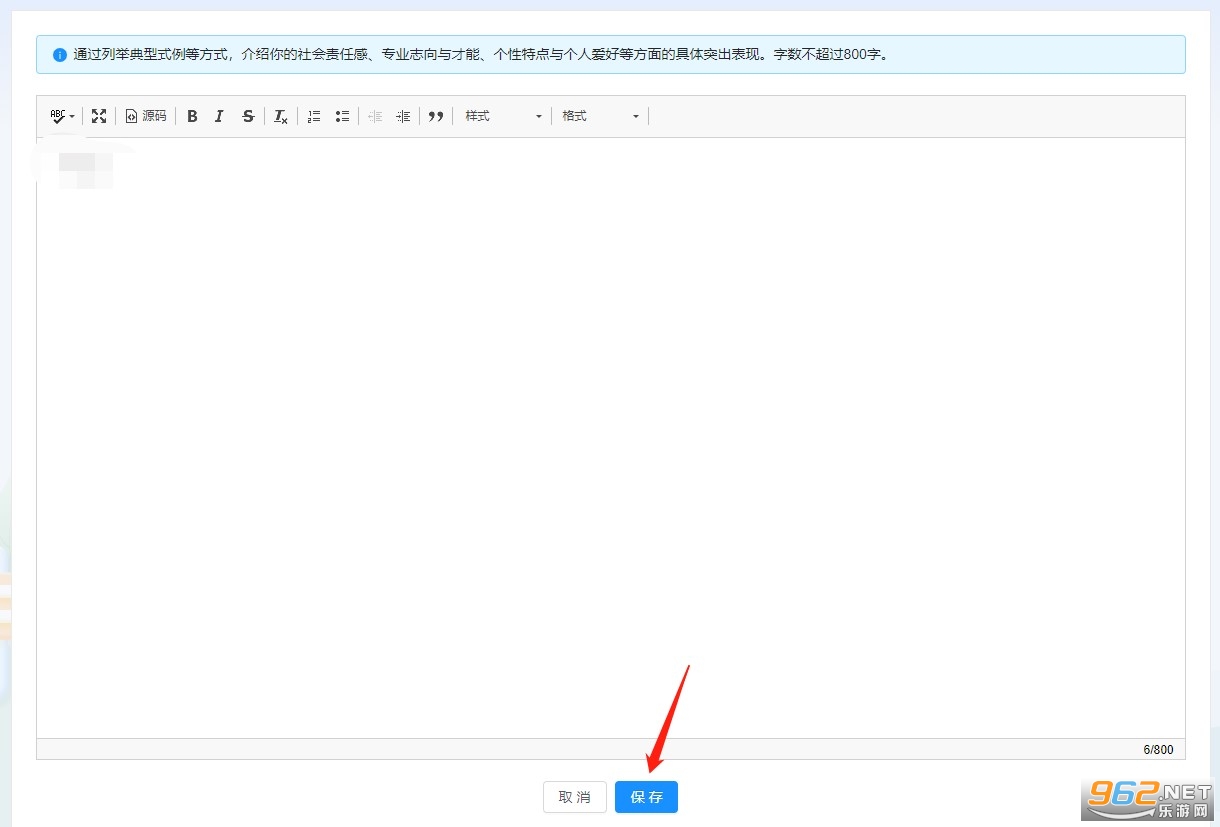Open the 样式 styles dropdown
The width and height of the screenshot is (1220, 827).
click(x=503, y=116)
